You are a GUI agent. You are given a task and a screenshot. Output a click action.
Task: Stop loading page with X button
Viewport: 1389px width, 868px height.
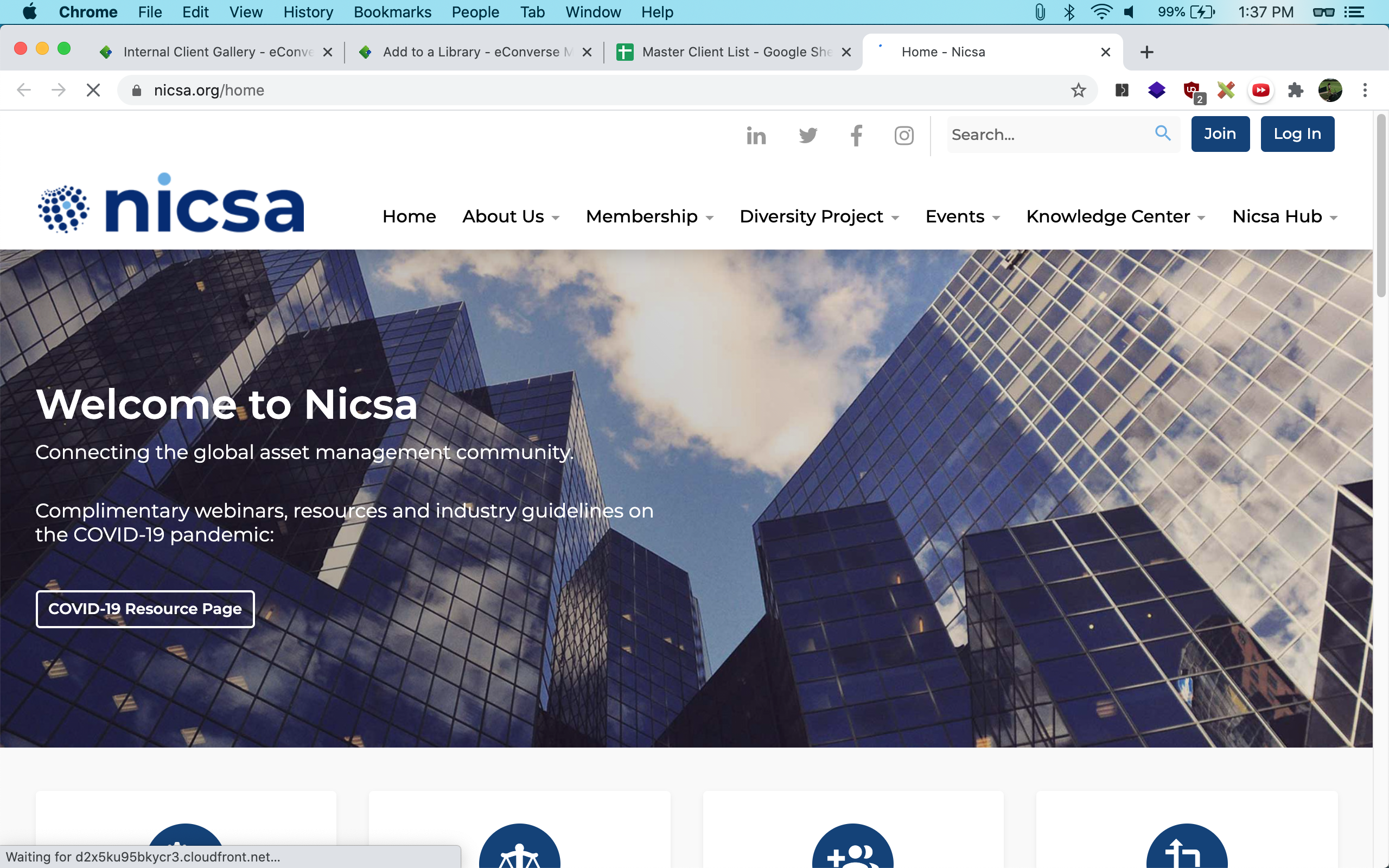pyautogui.click(x=93, y=90)
